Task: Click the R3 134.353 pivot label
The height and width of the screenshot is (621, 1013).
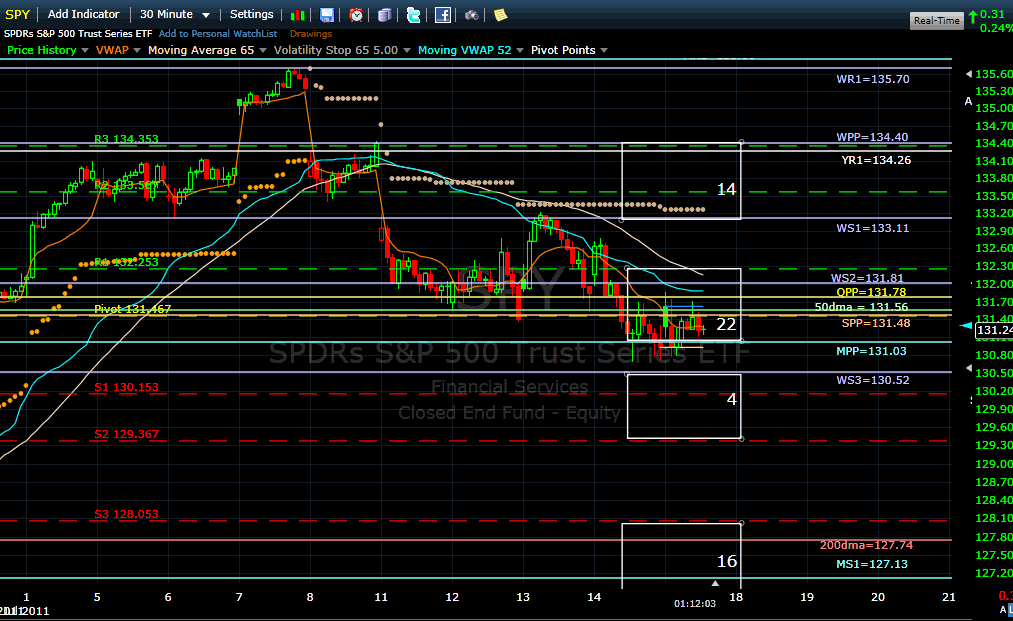Action: (x=126, y=139)
